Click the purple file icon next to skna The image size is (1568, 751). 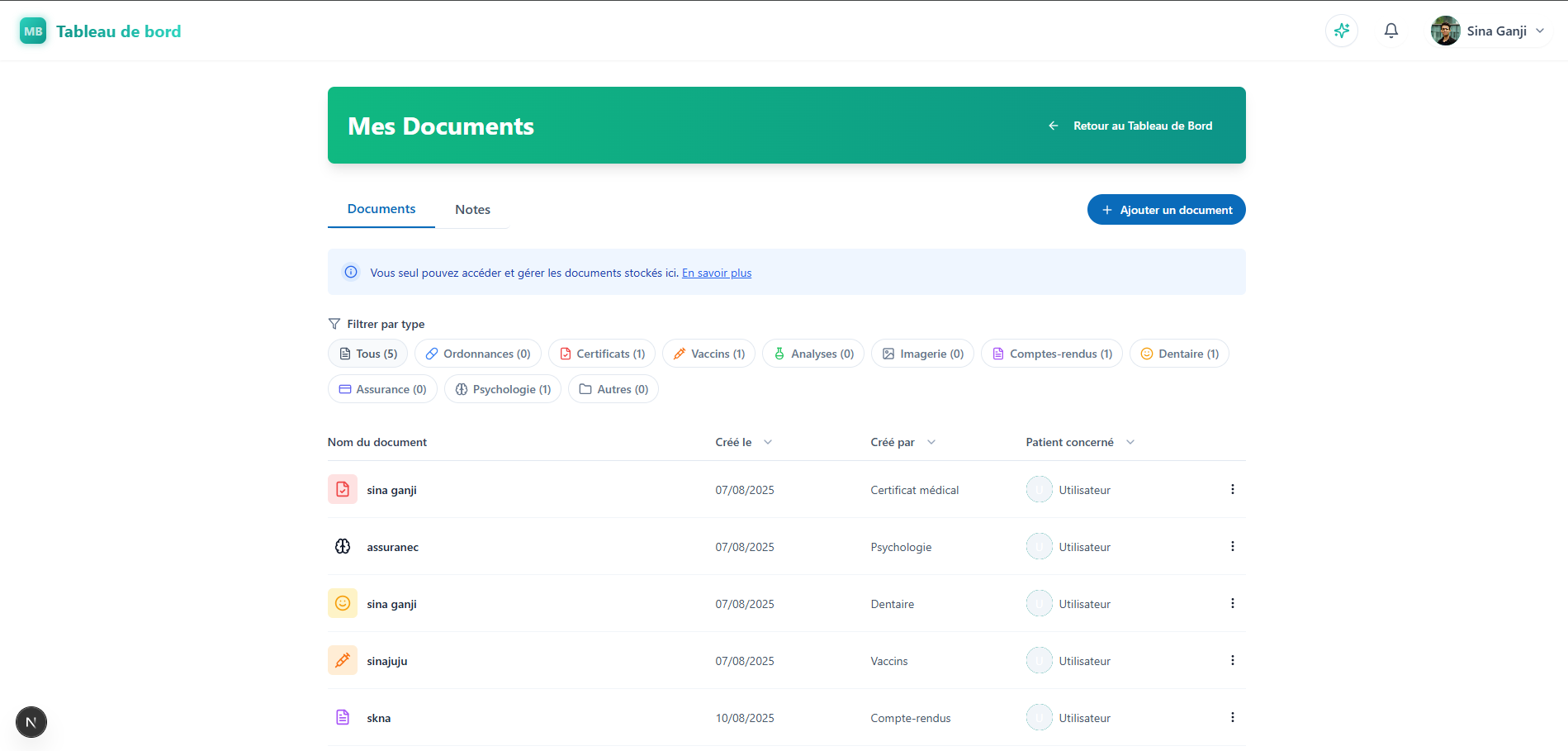pos(343,717)
